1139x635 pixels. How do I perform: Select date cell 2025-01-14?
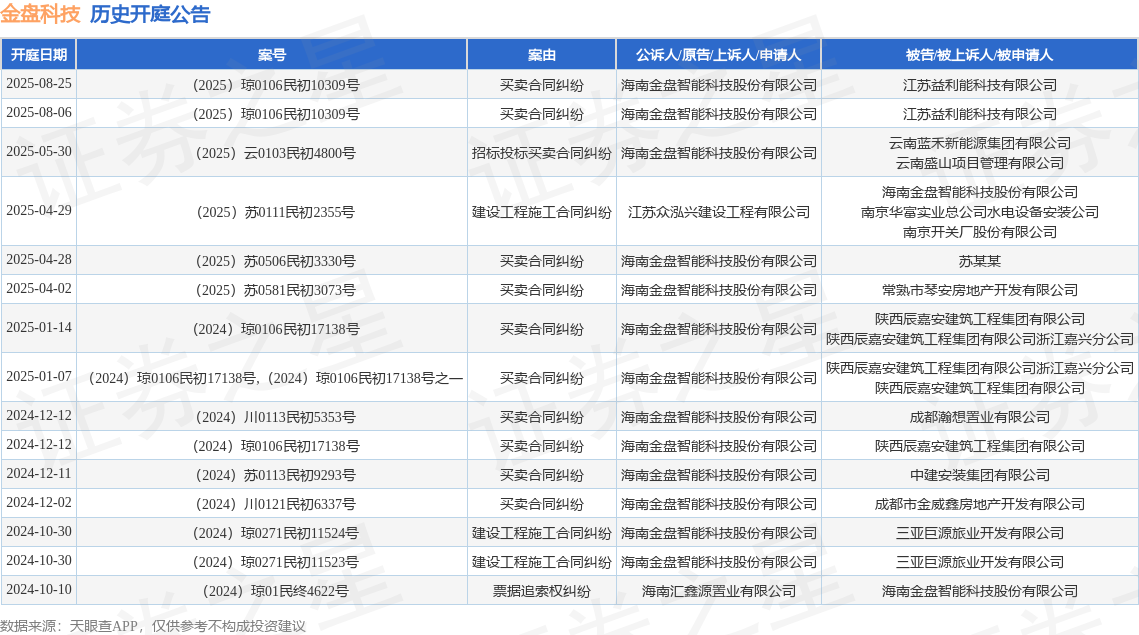click(x=39, y=328)
